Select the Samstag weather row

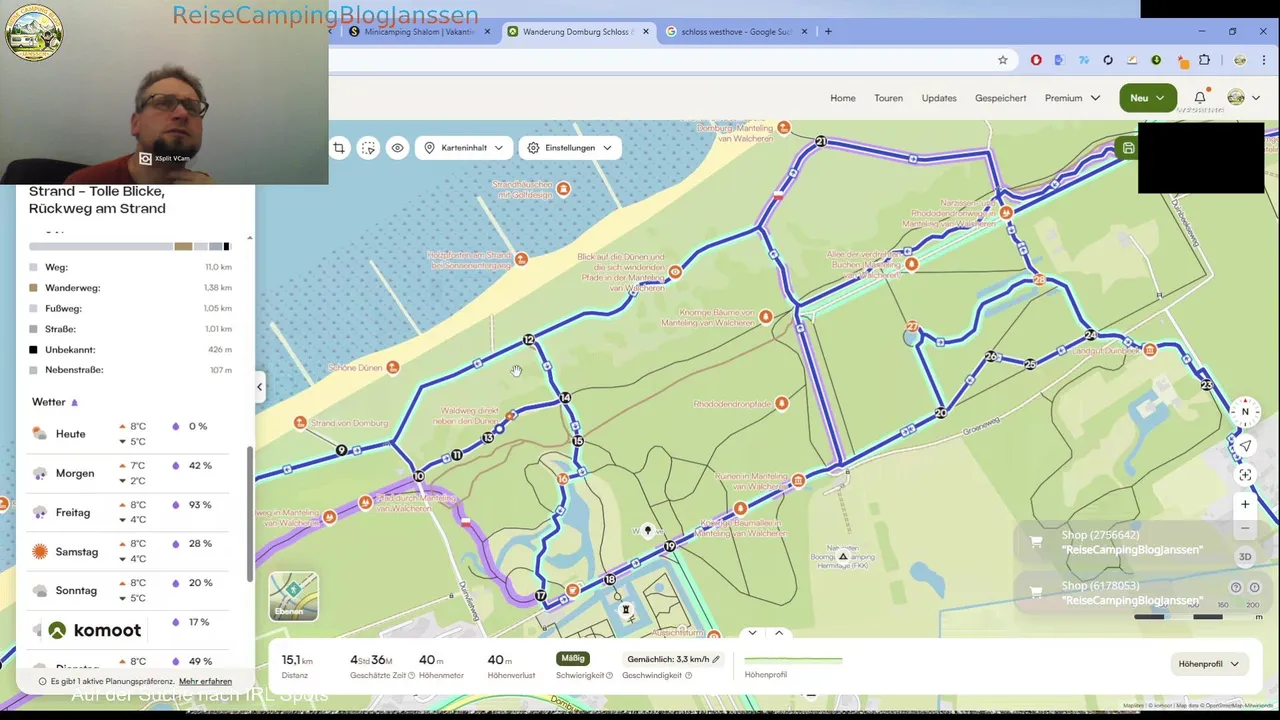[x=130, y=551]
